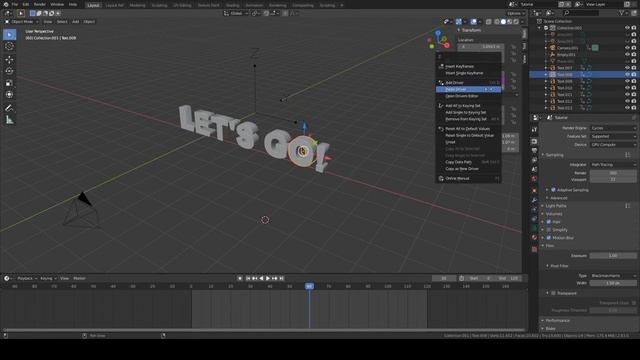This screenshot has height=360, width=640.
Task: Toggle Adaptive Sampling checkbox
Action: pos(553,190)
